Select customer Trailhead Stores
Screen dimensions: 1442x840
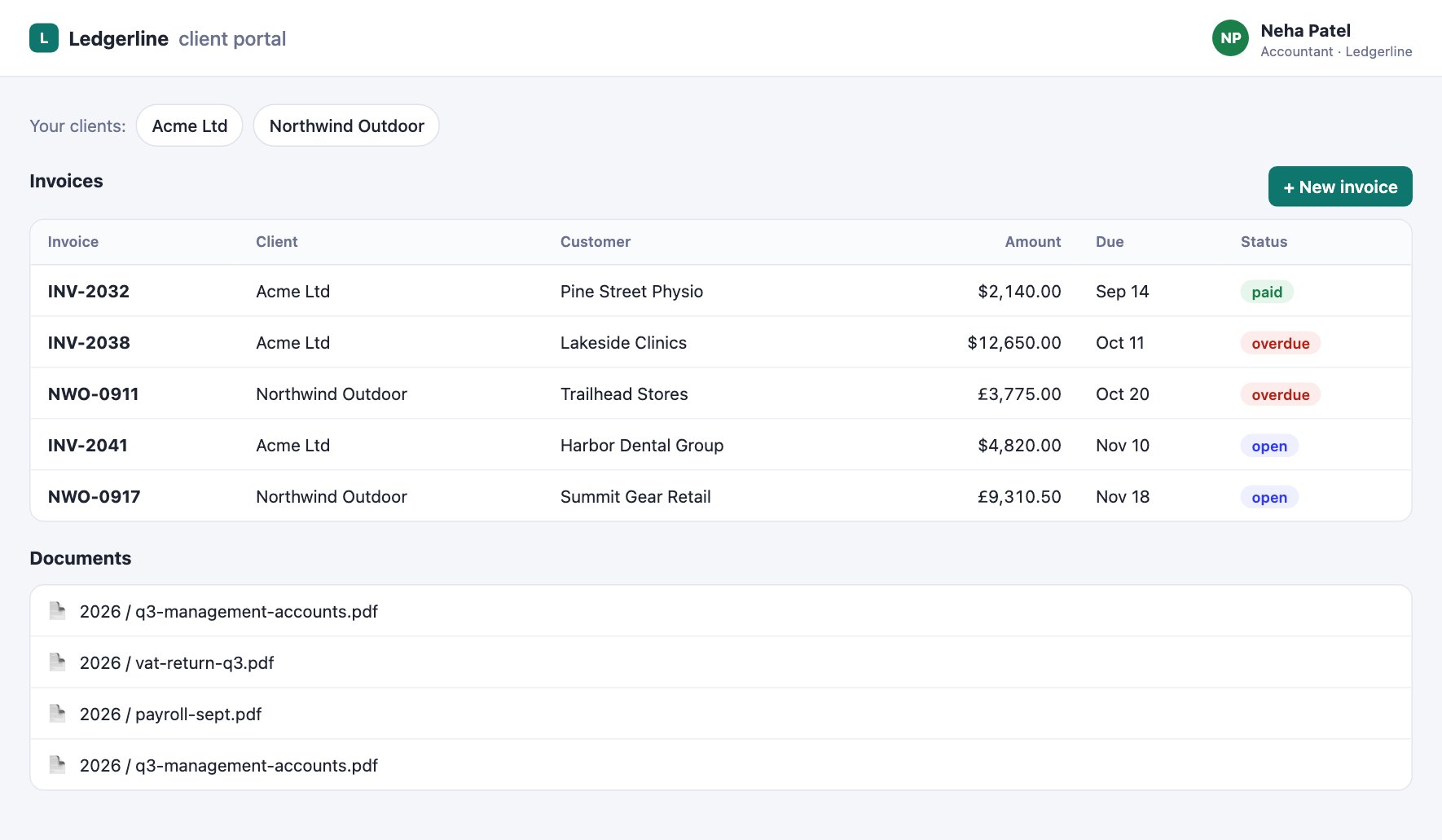pyautogui.click(x=624, y=394)
